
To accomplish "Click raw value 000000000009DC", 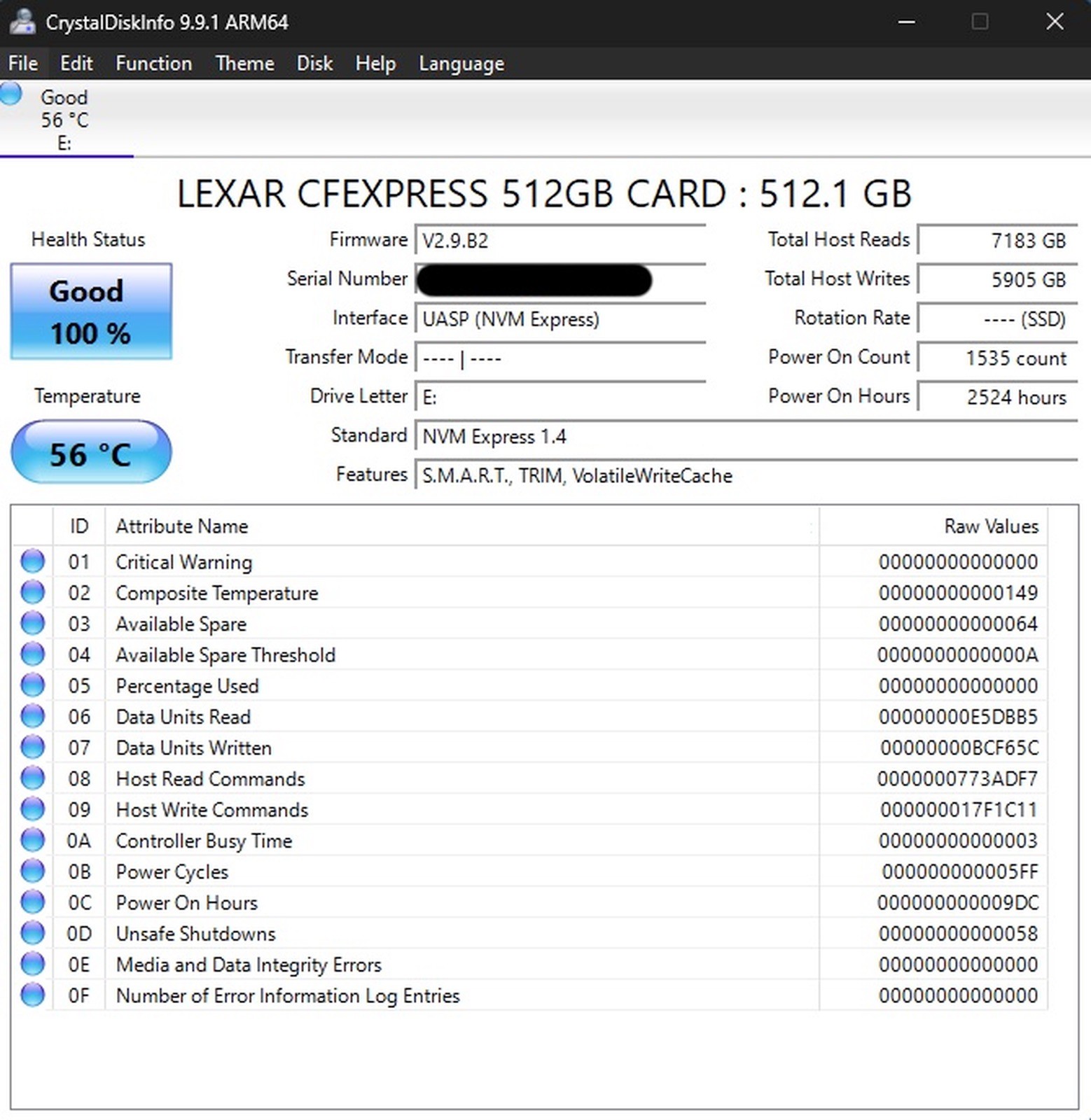I will pos(958,903).
